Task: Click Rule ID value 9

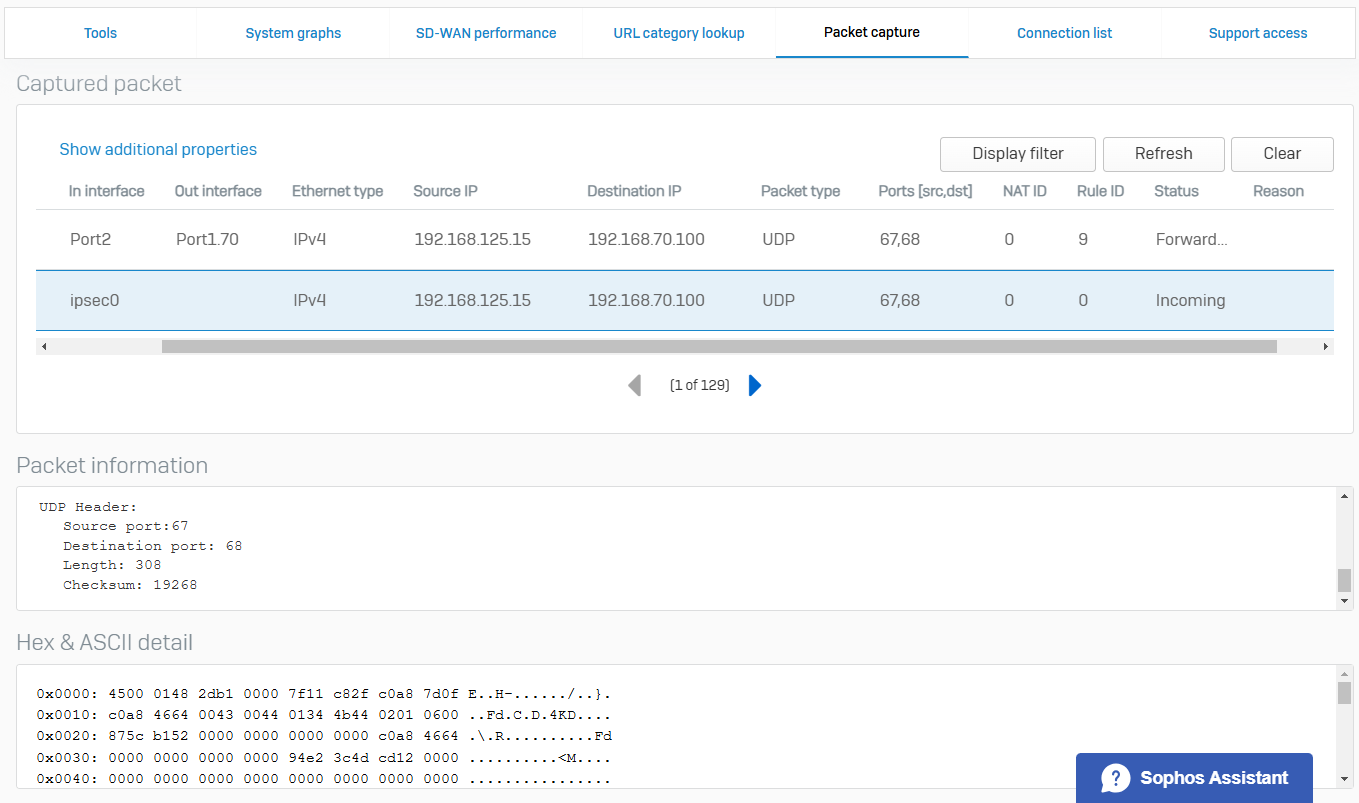Action: (x=1083, y=240)
